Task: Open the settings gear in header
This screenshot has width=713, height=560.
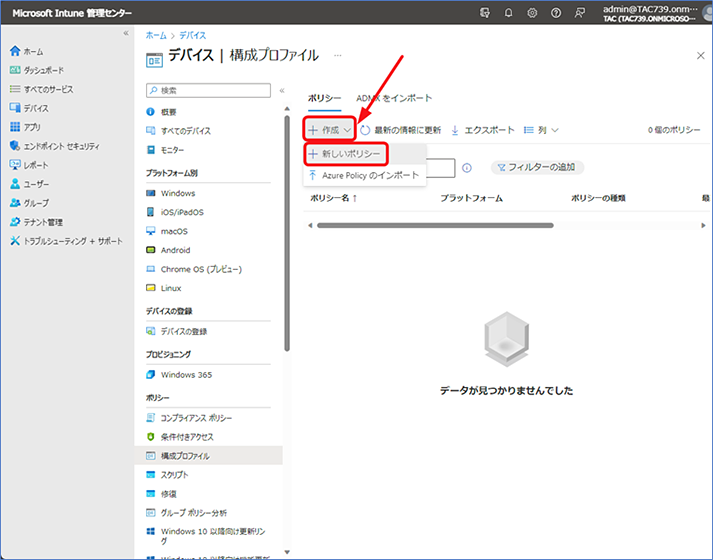Action: [x=532, y=13]
